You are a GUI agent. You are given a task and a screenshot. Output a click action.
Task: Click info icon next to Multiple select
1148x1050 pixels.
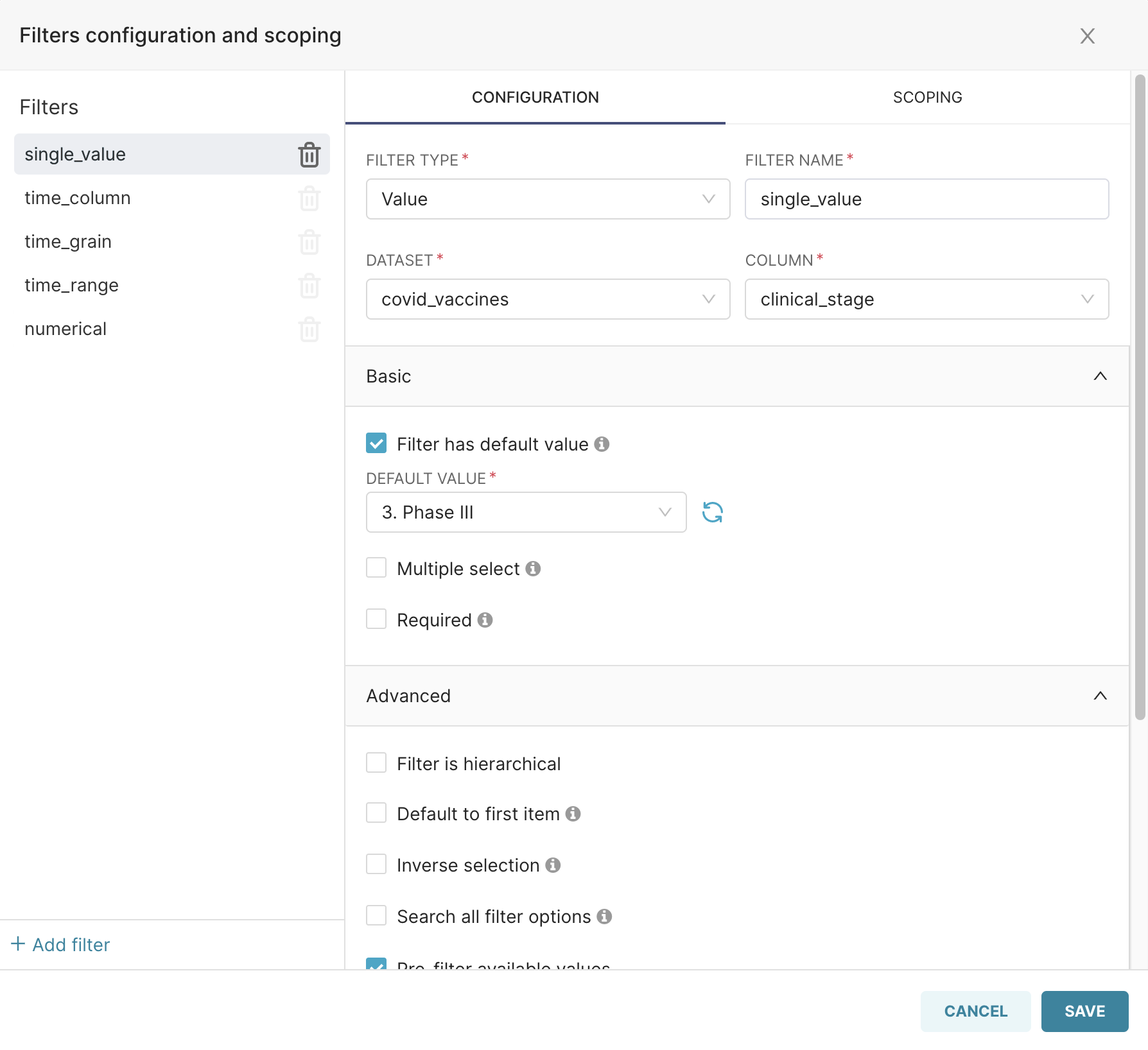533,569
